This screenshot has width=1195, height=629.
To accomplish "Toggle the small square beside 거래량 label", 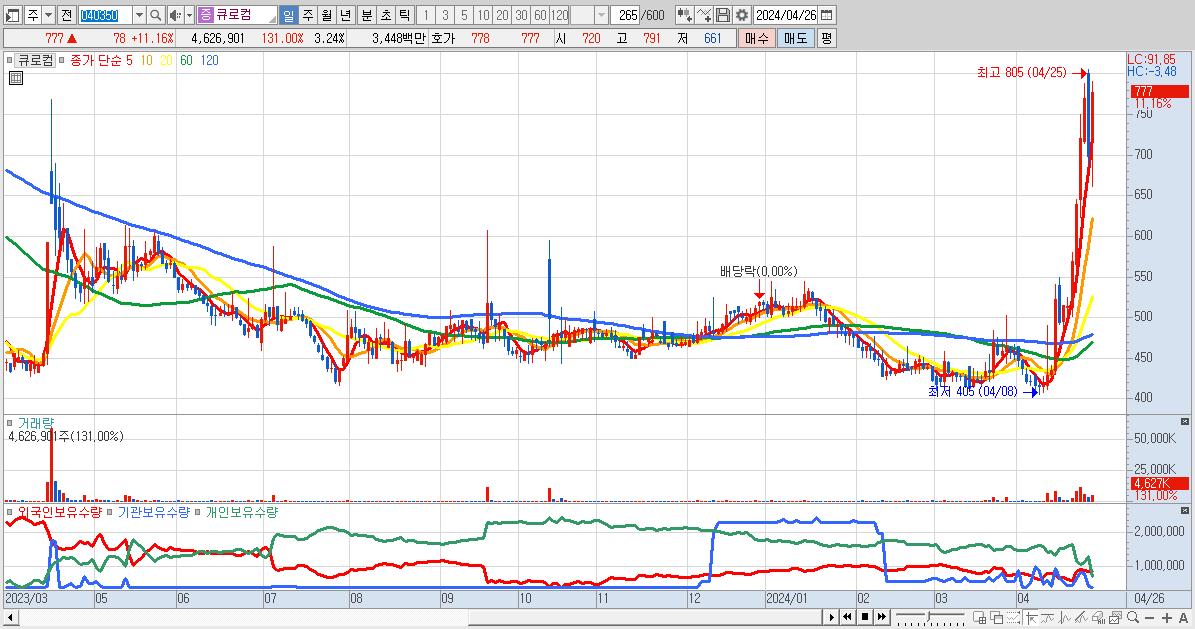I will [x=9, y=422].
